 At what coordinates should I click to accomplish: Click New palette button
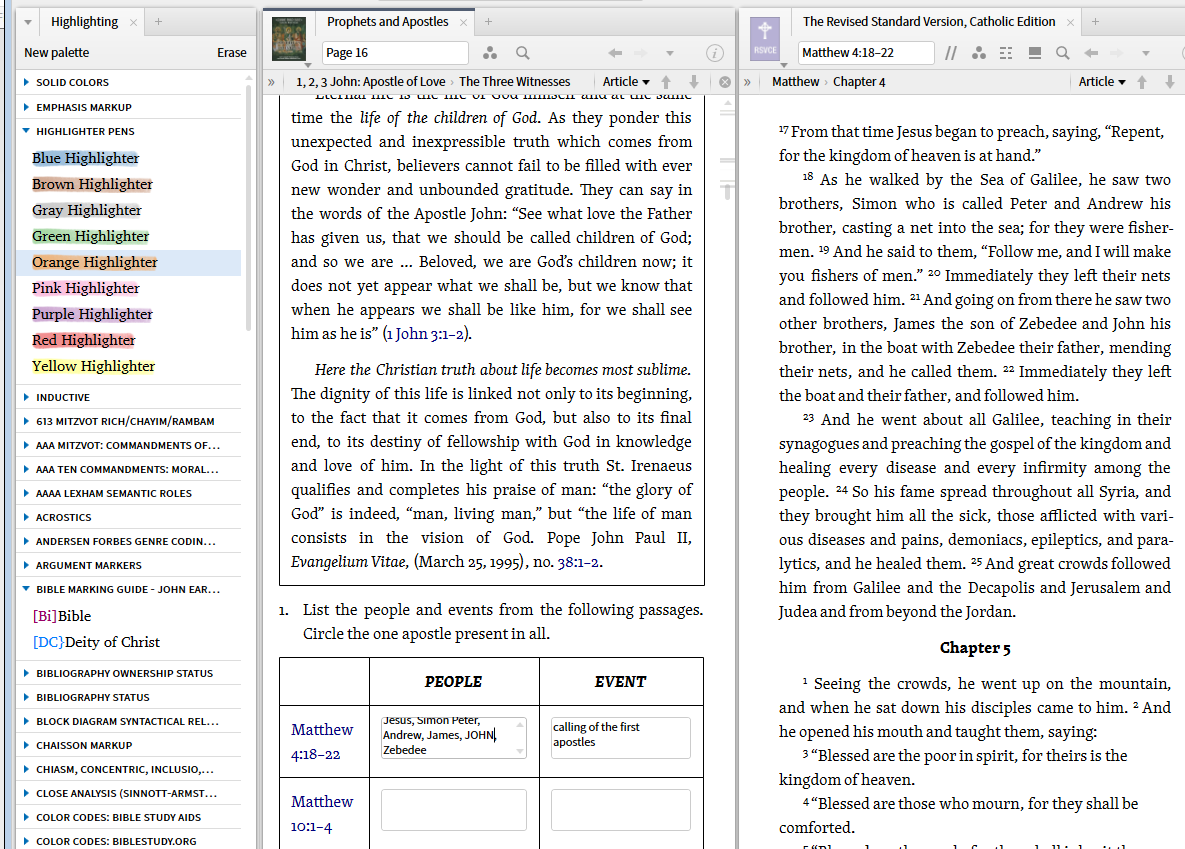point(57,53)
